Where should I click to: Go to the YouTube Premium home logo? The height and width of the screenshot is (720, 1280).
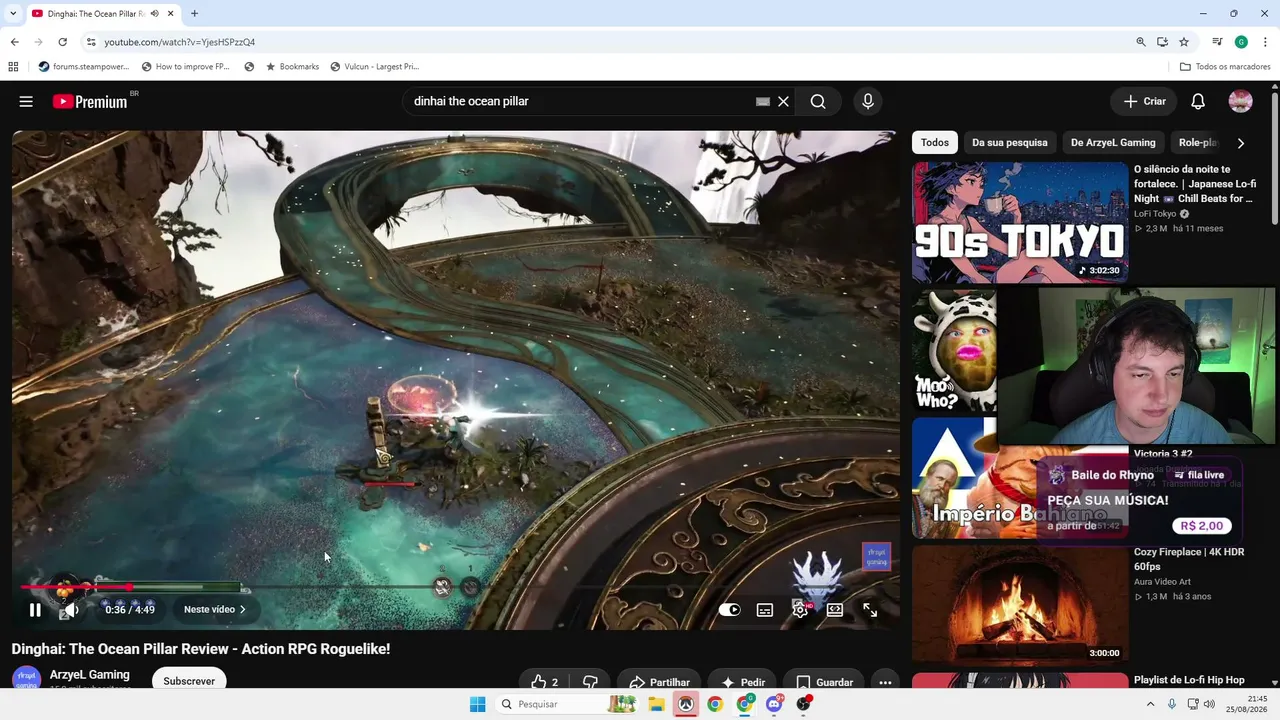tap(92, 101)
